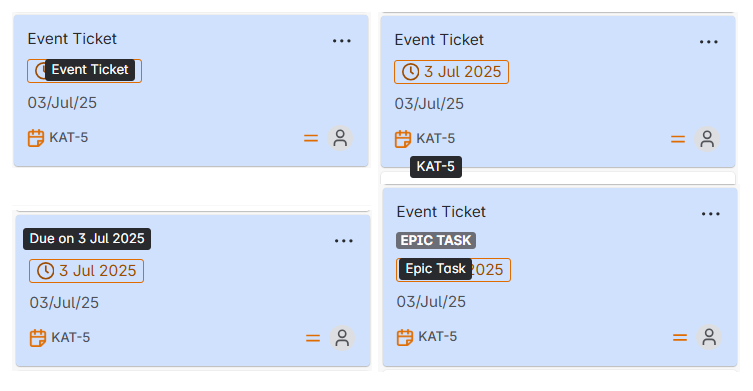
Task: Click the top-left card's assignee avatar
Action: point(340,138)
